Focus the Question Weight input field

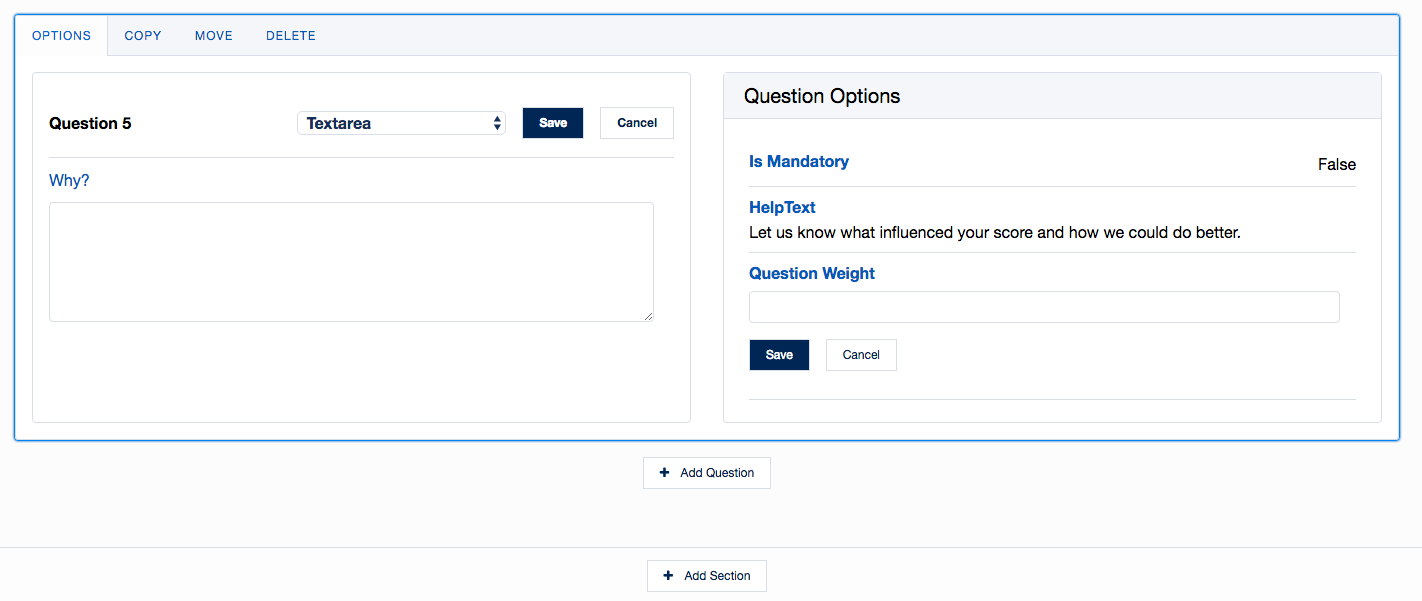coord(1044,307)
